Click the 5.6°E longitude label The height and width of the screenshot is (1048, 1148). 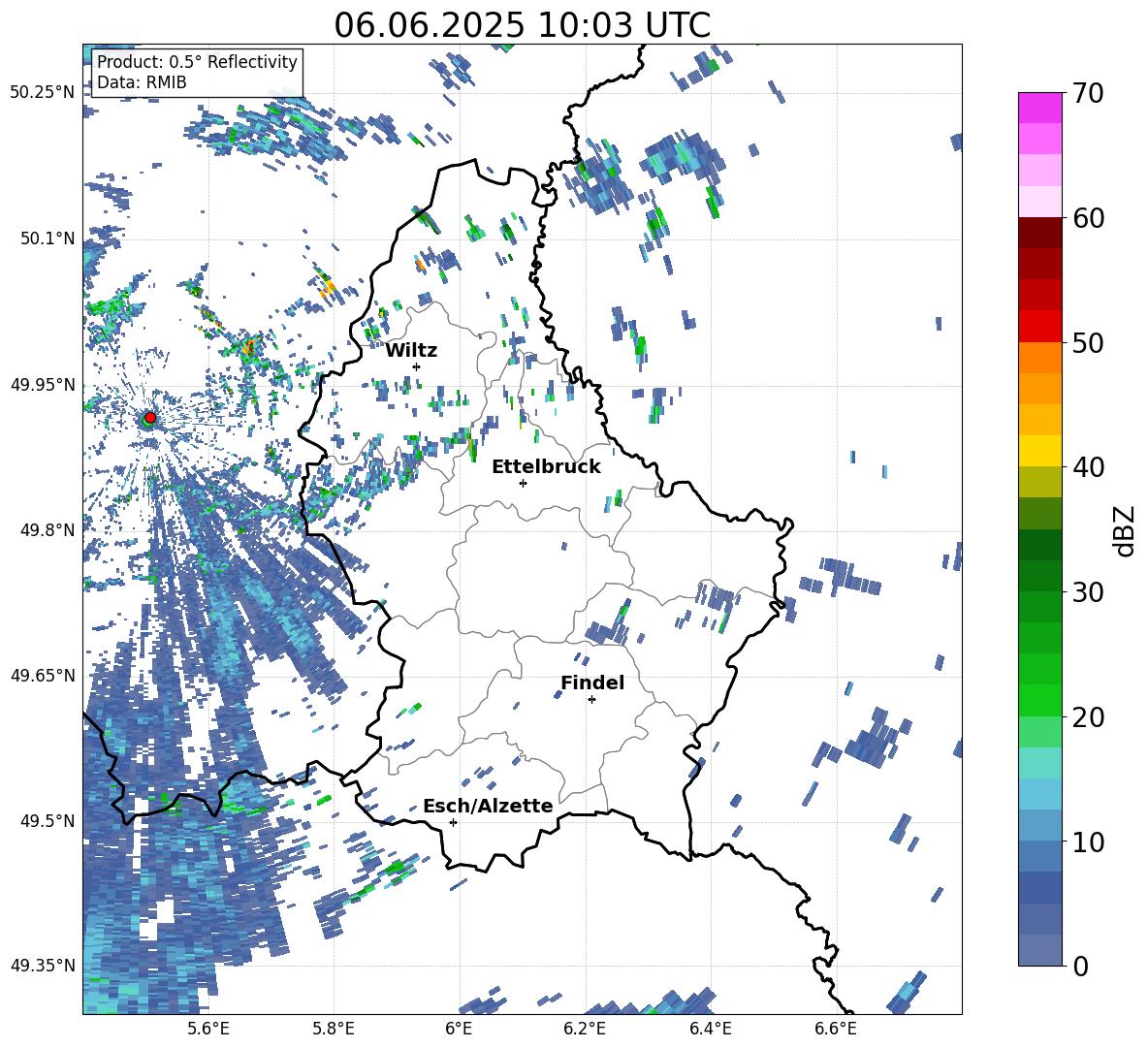pos(208,1029)
